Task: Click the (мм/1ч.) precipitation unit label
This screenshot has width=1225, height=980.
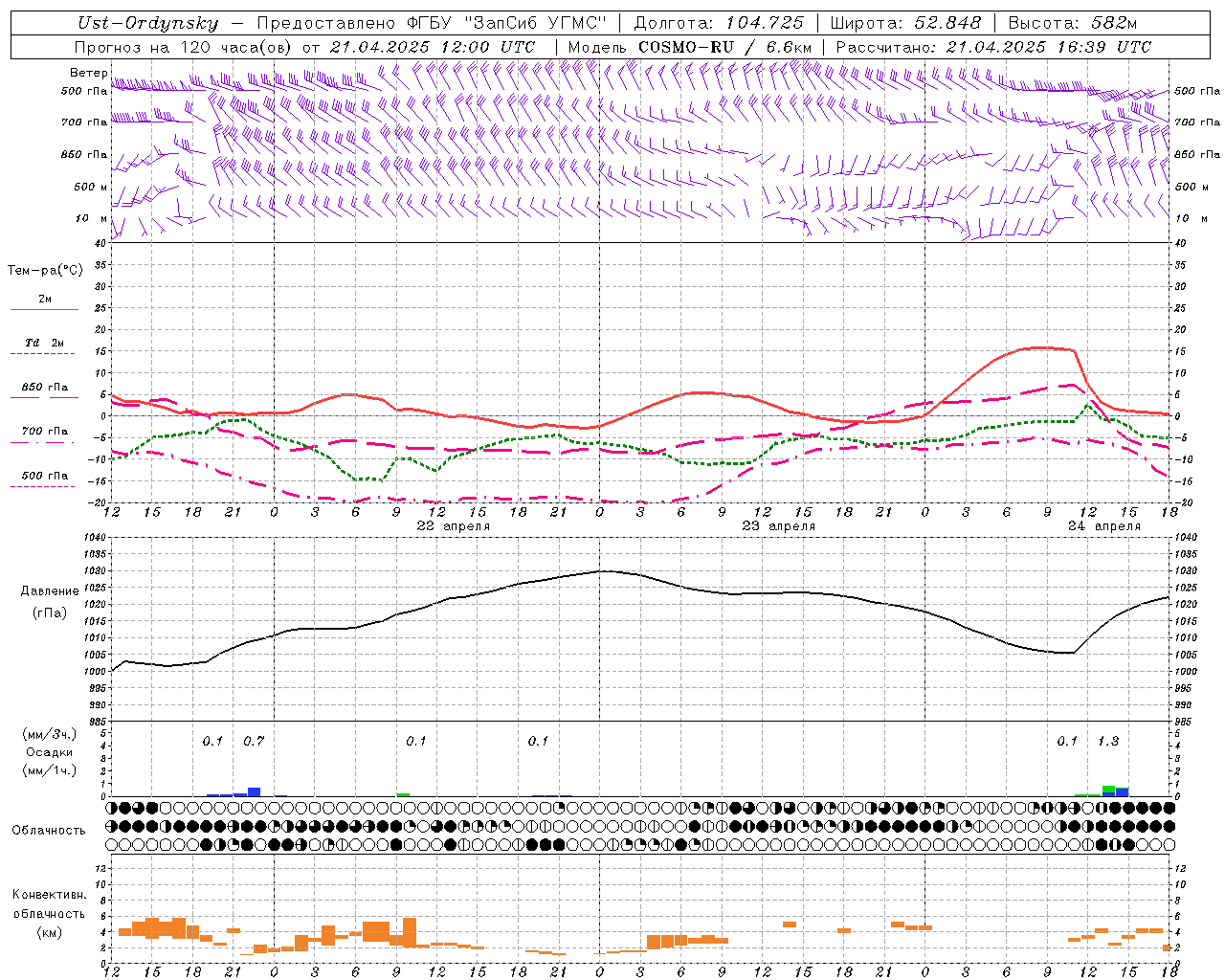Action: click(x=50, y=769)
